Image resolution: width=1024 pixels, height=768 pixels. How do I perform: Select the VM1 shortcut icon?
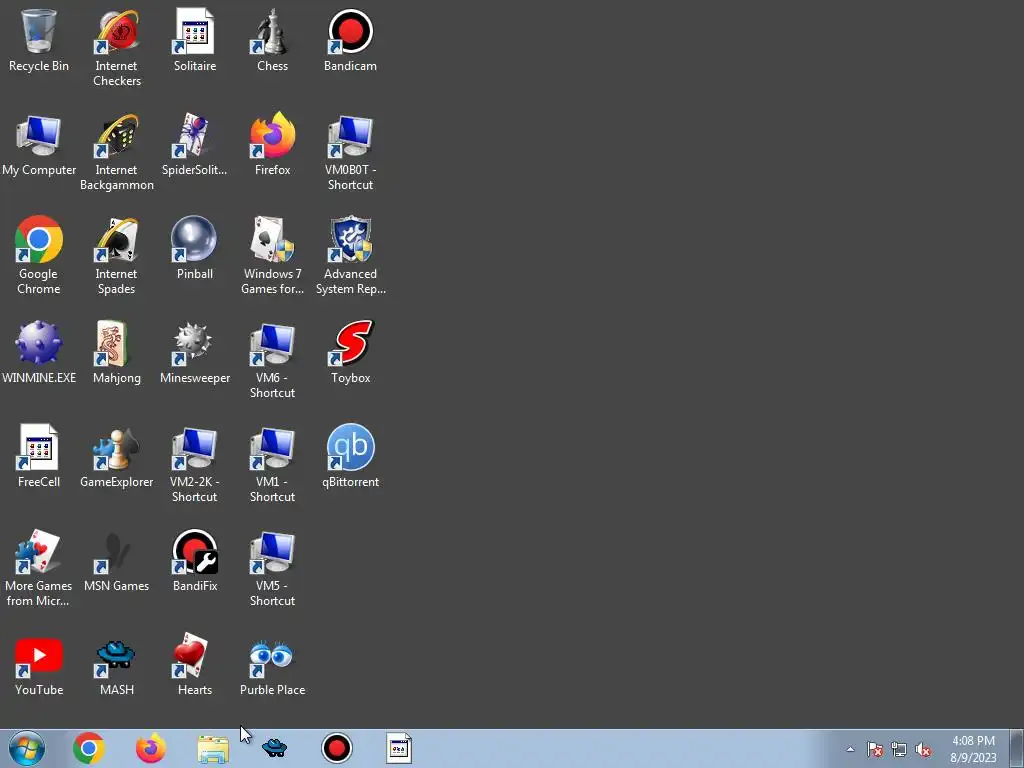pyautogui.click(x=272, y=464)
